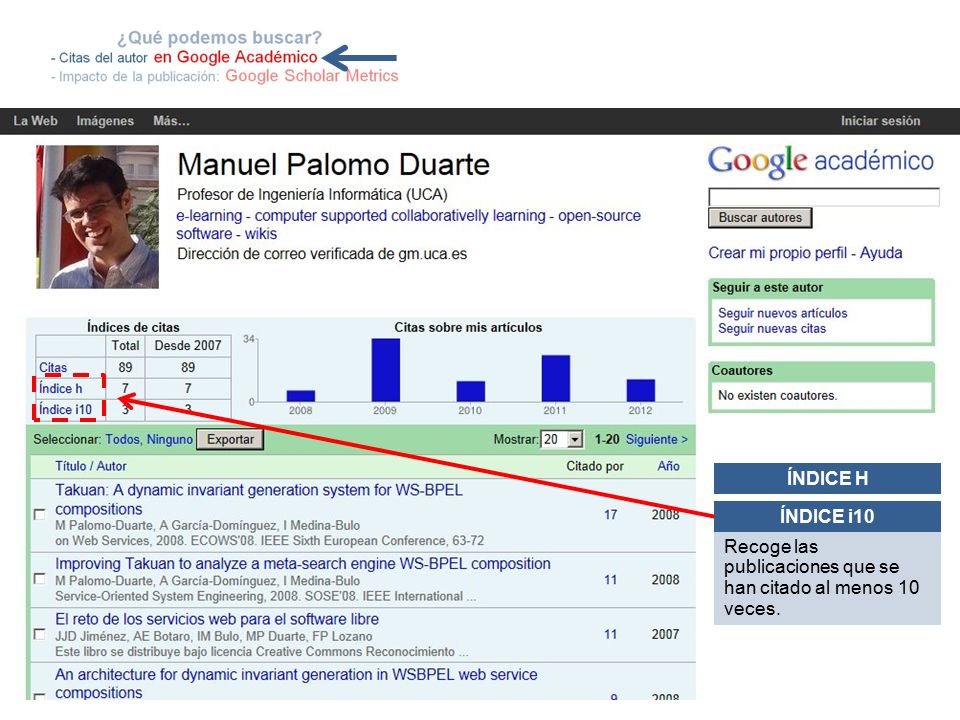The width and height of the screenshot is (960, 720).
Task: Click the ÍNDICE H slide tab
Action: [x=827, y=478]
